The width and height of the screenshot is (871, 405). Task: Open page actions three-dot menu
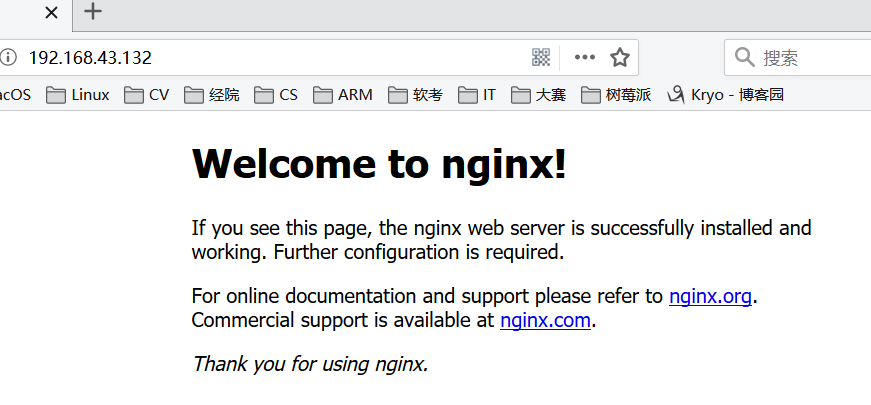[584, 57]
